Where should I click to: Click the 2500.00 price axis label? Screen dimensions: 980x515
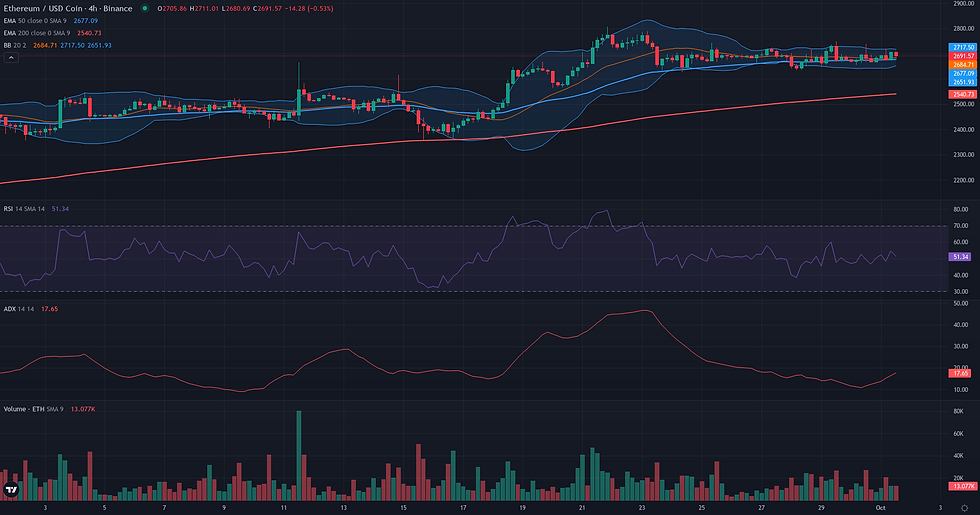click(x=964, y=104)
